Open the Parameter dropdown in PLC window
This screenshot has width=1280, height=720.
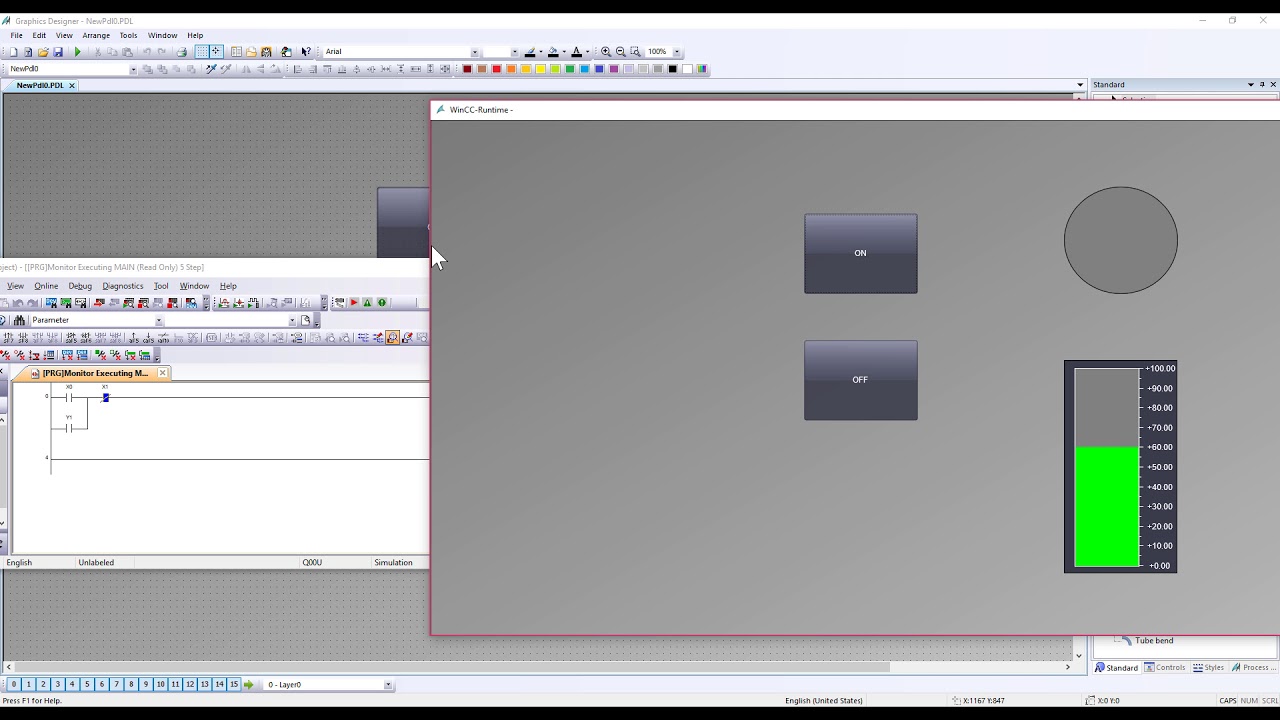(x=158, y=320)
